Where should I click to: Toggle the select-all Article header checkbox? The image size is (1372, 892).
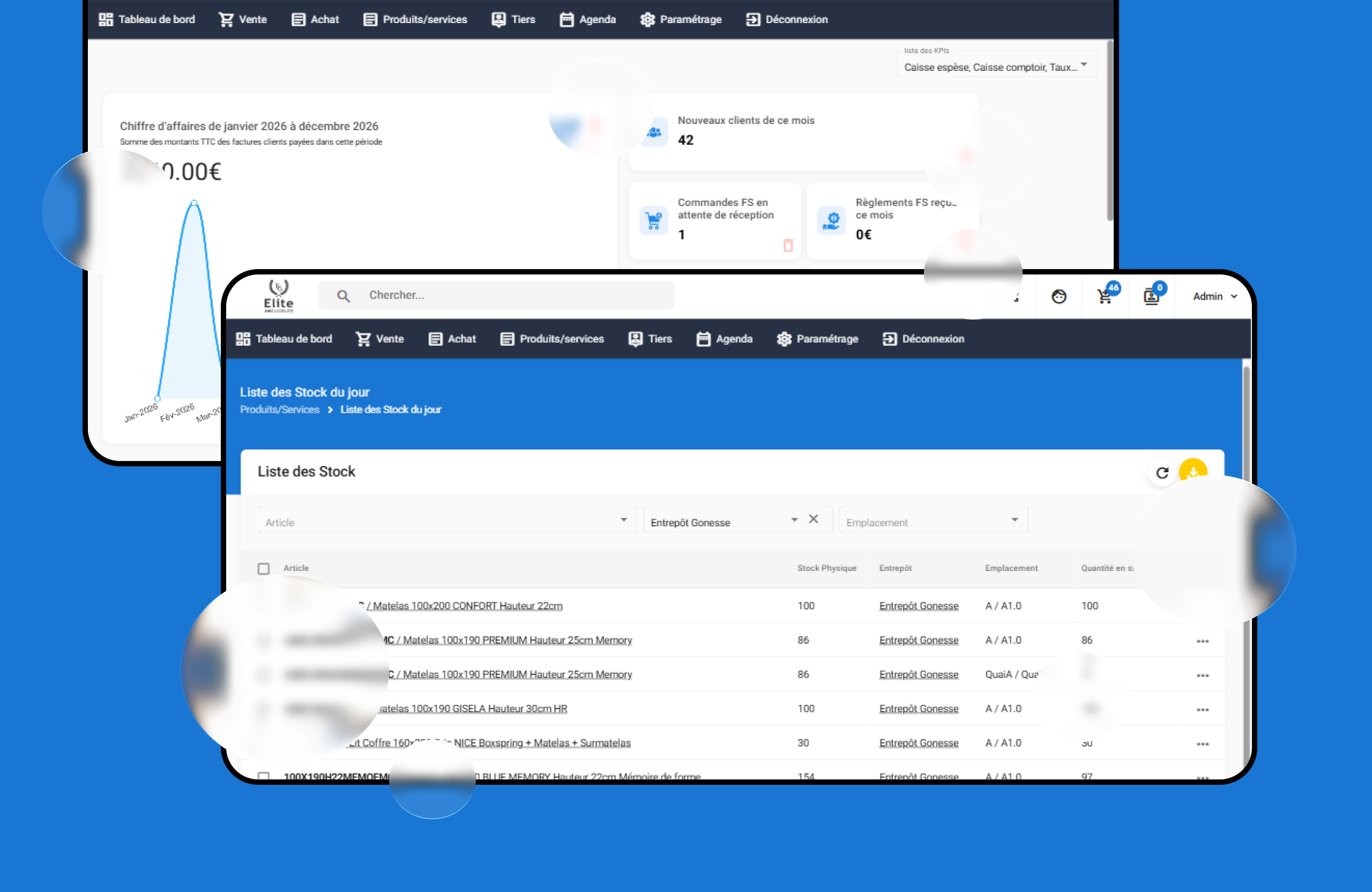point(264,569)
